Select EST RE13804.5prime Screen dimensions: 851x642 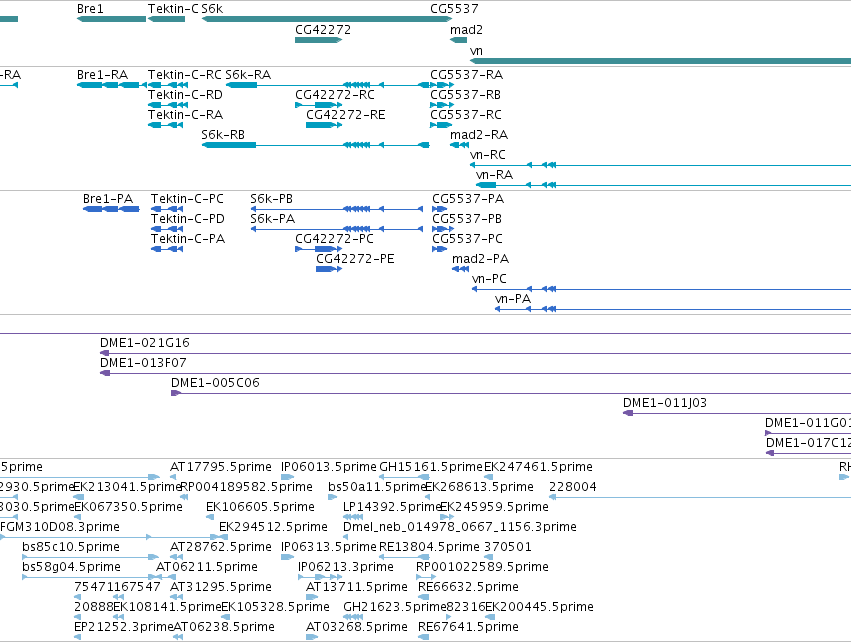pyautogui.click(x=429, y=548)
